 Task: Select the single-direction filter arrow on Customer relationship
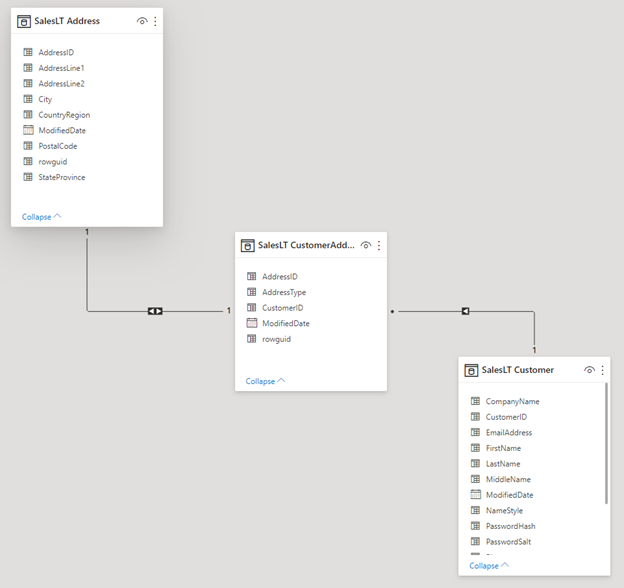pos(466,311)
